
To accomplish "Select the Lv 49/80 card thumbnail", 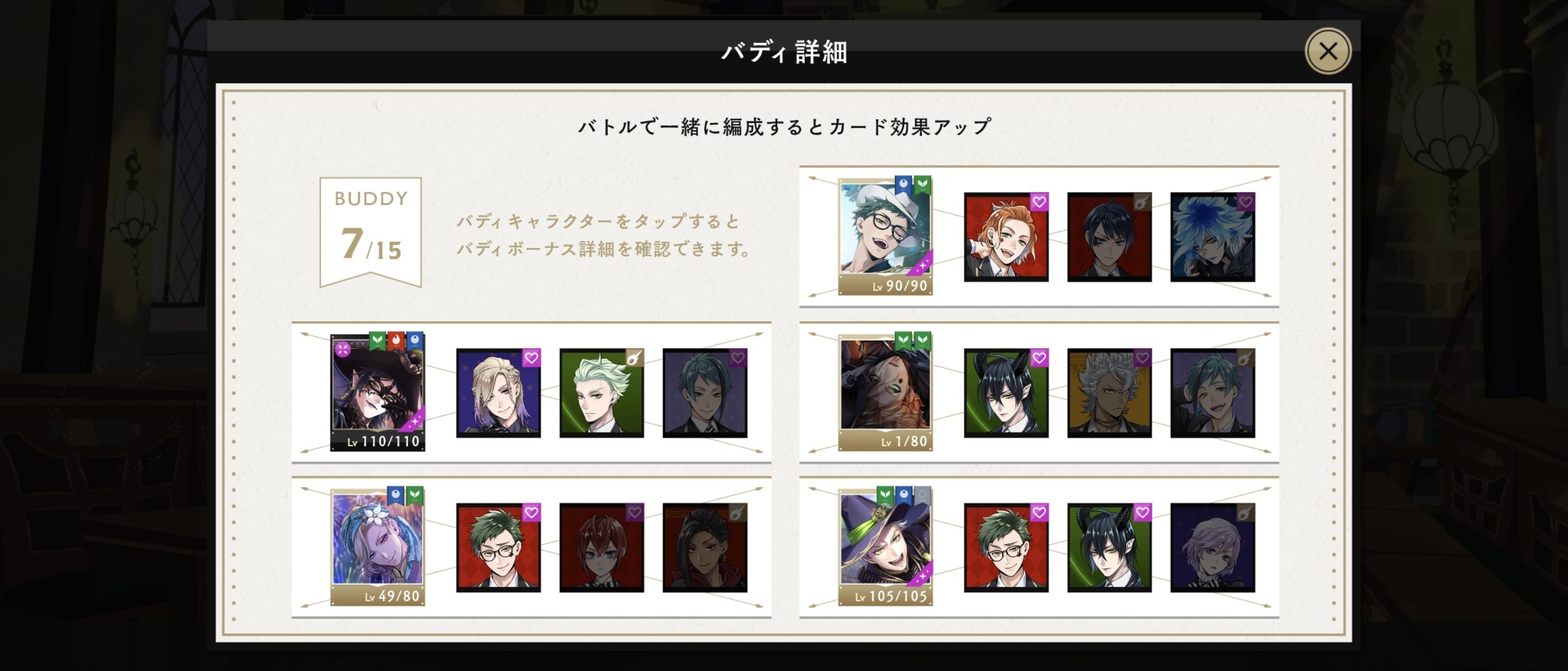I will coord(377,546).
